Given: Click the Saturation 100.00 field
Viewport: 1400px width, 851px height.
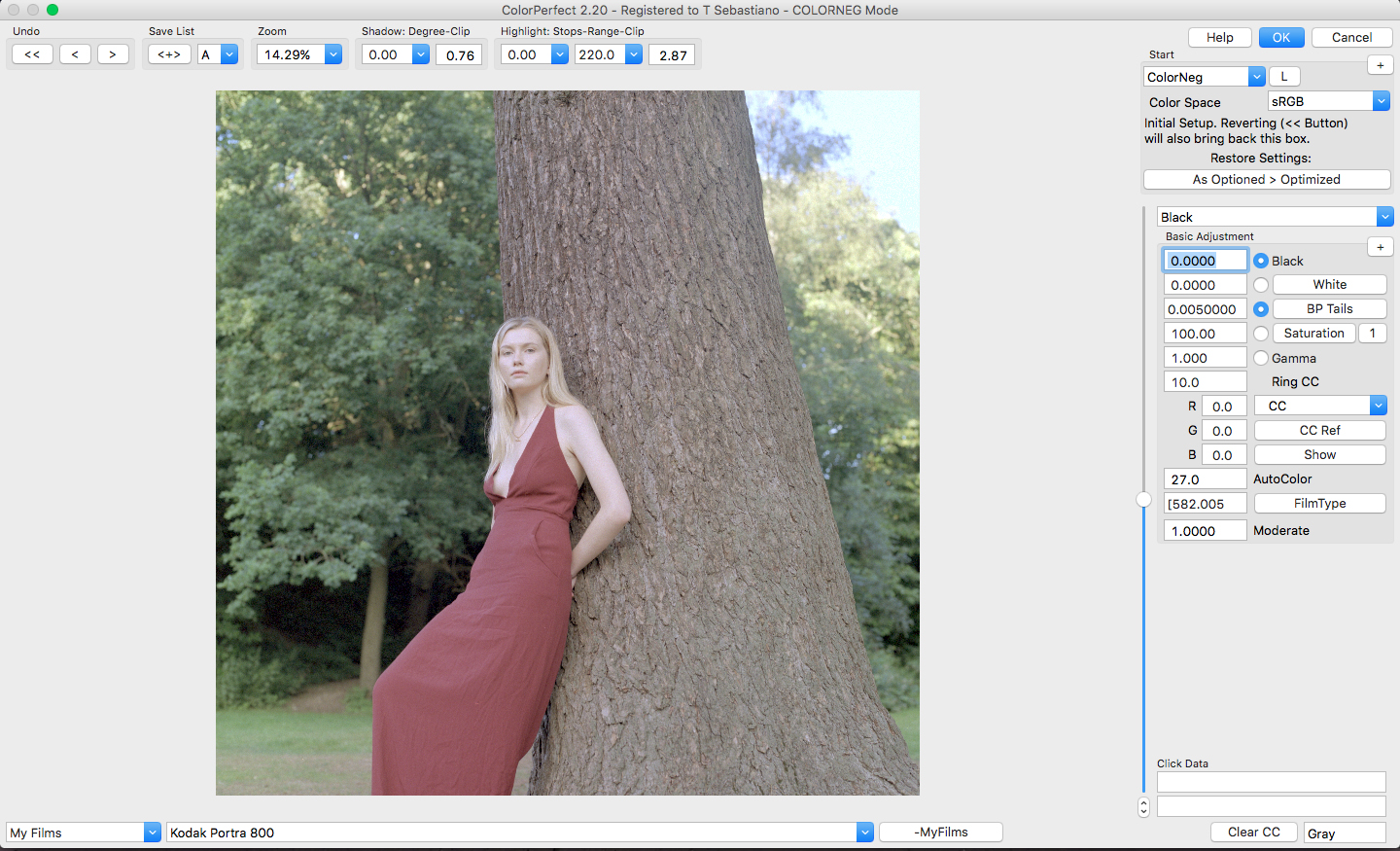Looking at the screenshot, I should click(x=1206, y=334).
